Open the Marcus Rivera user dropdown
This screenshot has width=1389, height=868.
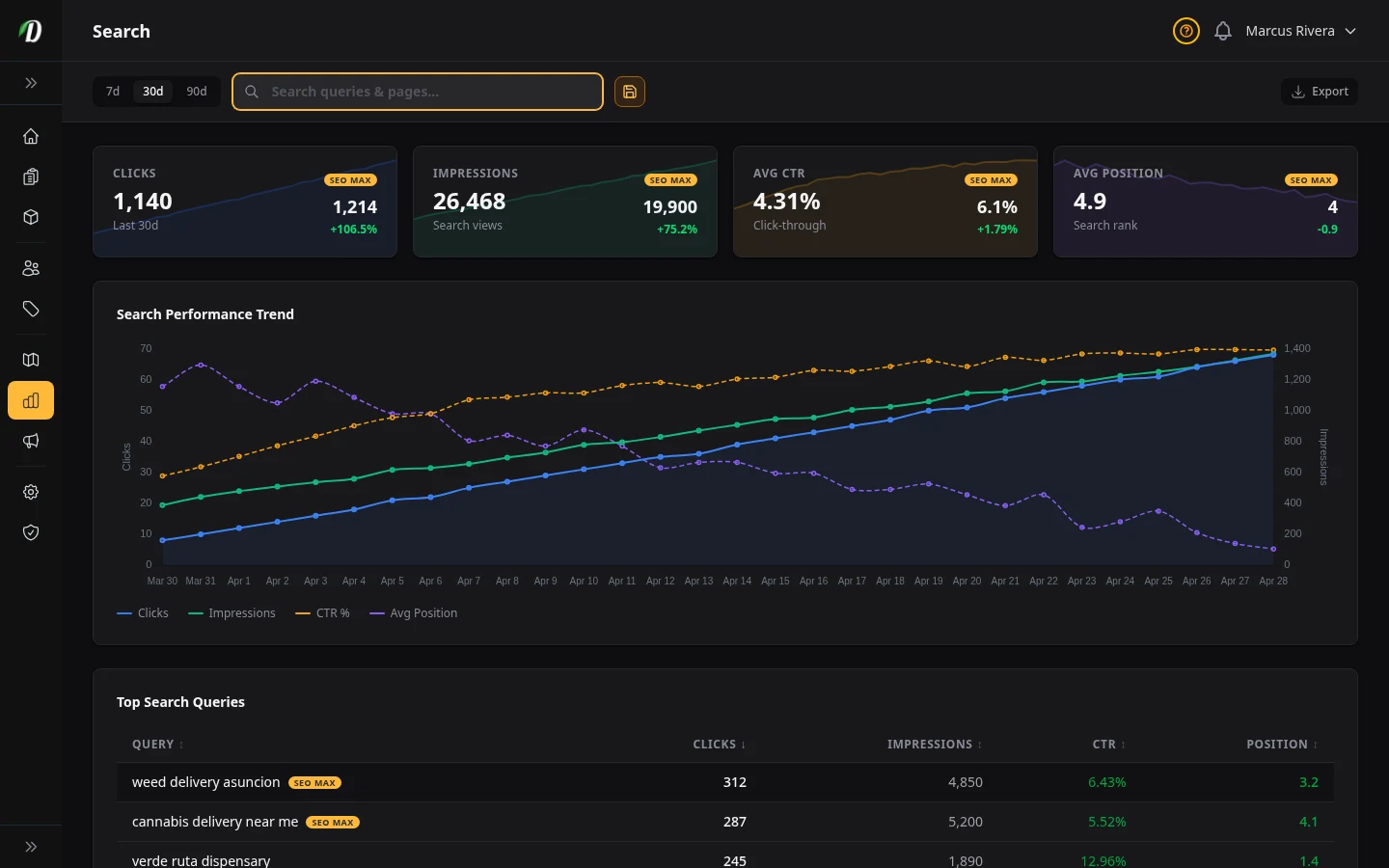tap(1300, 31)
